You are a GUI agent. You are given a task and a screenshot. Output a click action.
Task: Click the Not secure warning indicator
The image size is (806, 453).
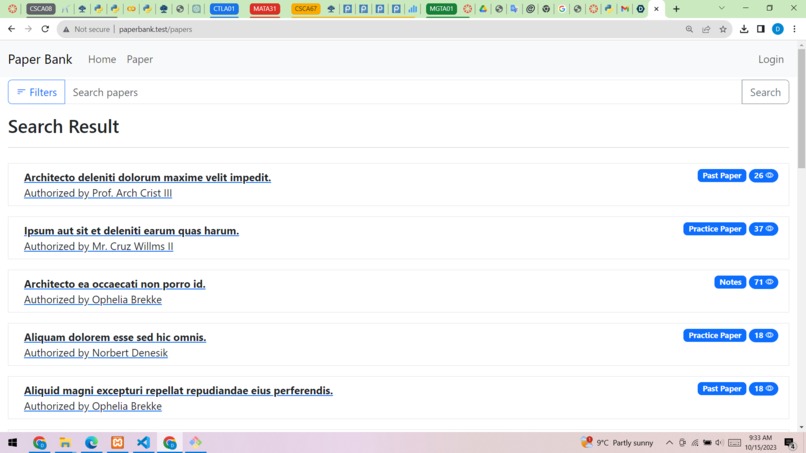tap(86, 29)
